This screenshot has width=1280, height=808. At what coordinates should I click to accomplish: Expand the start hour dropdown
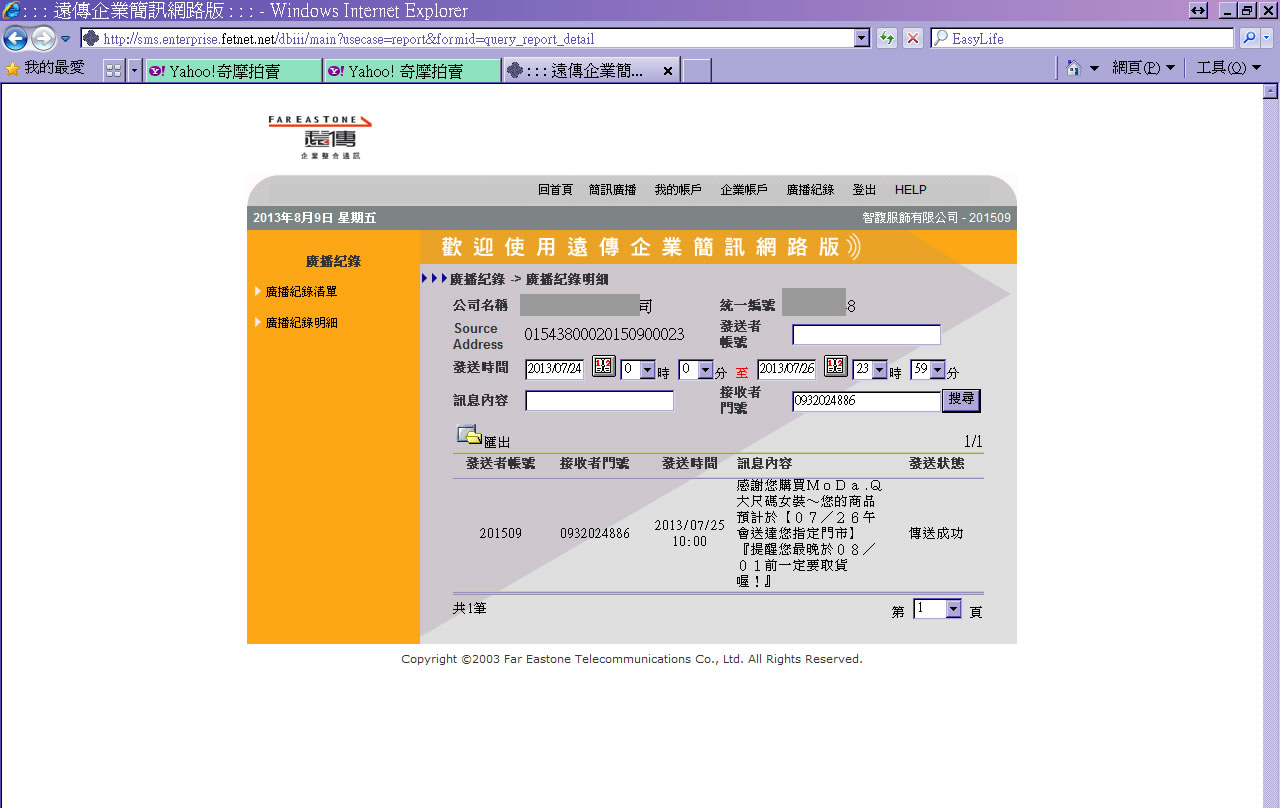pyautogui.click(x=647, y=370)
